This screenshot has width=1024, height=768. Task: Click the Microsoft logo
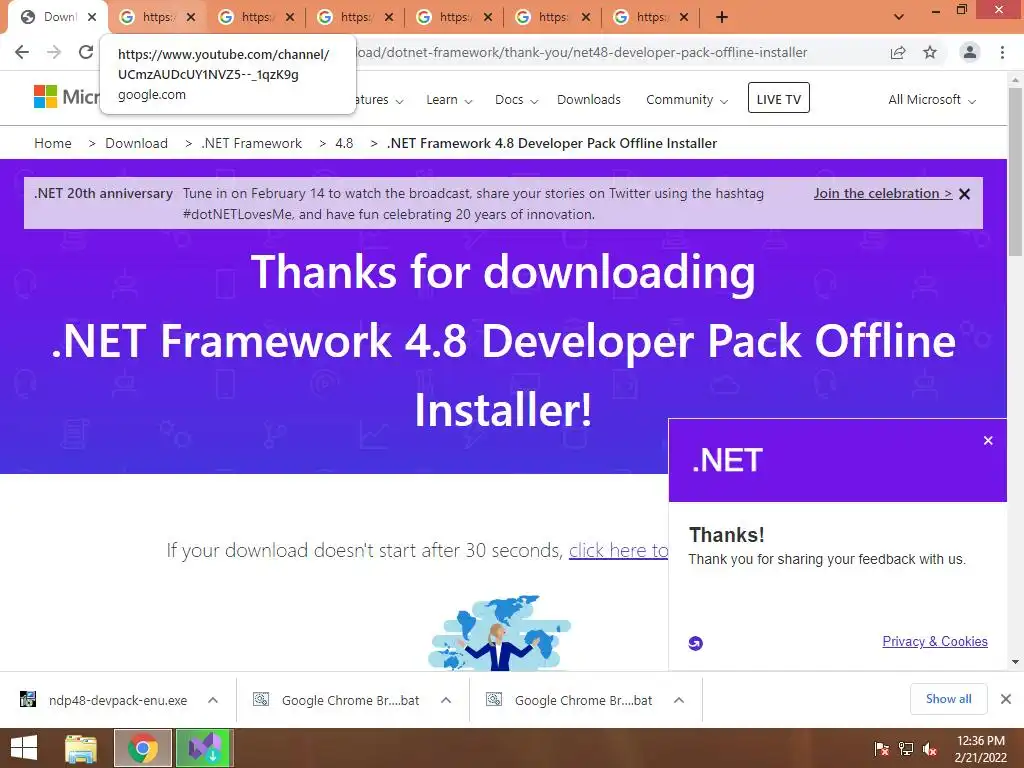point(46,97)
